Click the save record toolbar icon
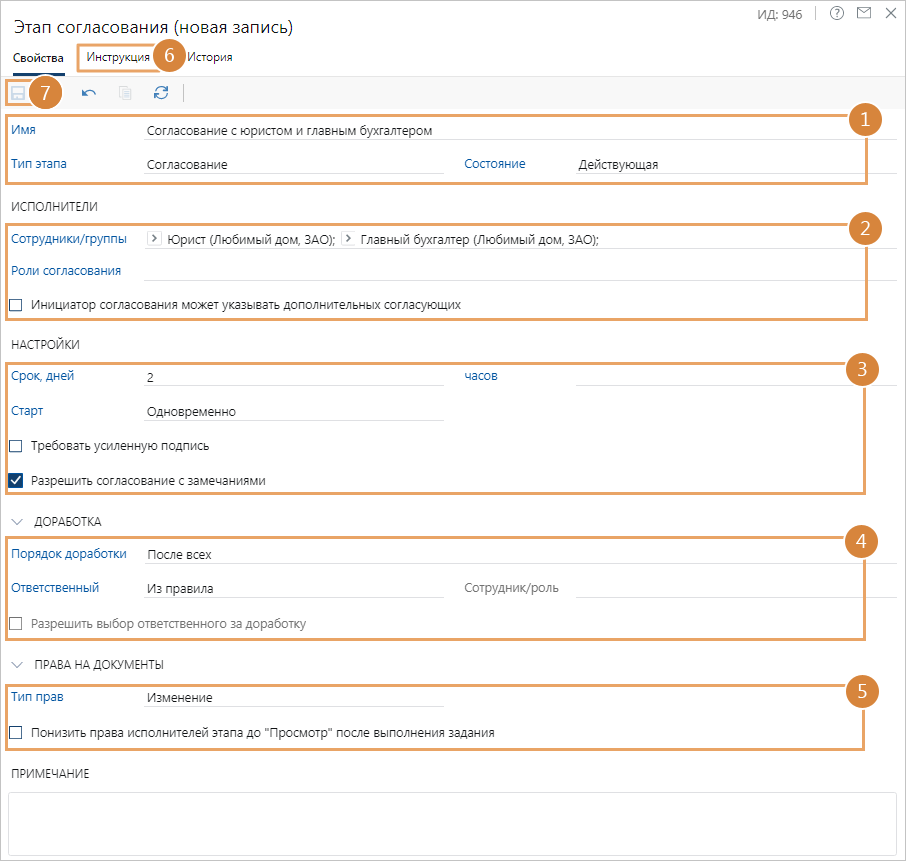 click(18, 93)
